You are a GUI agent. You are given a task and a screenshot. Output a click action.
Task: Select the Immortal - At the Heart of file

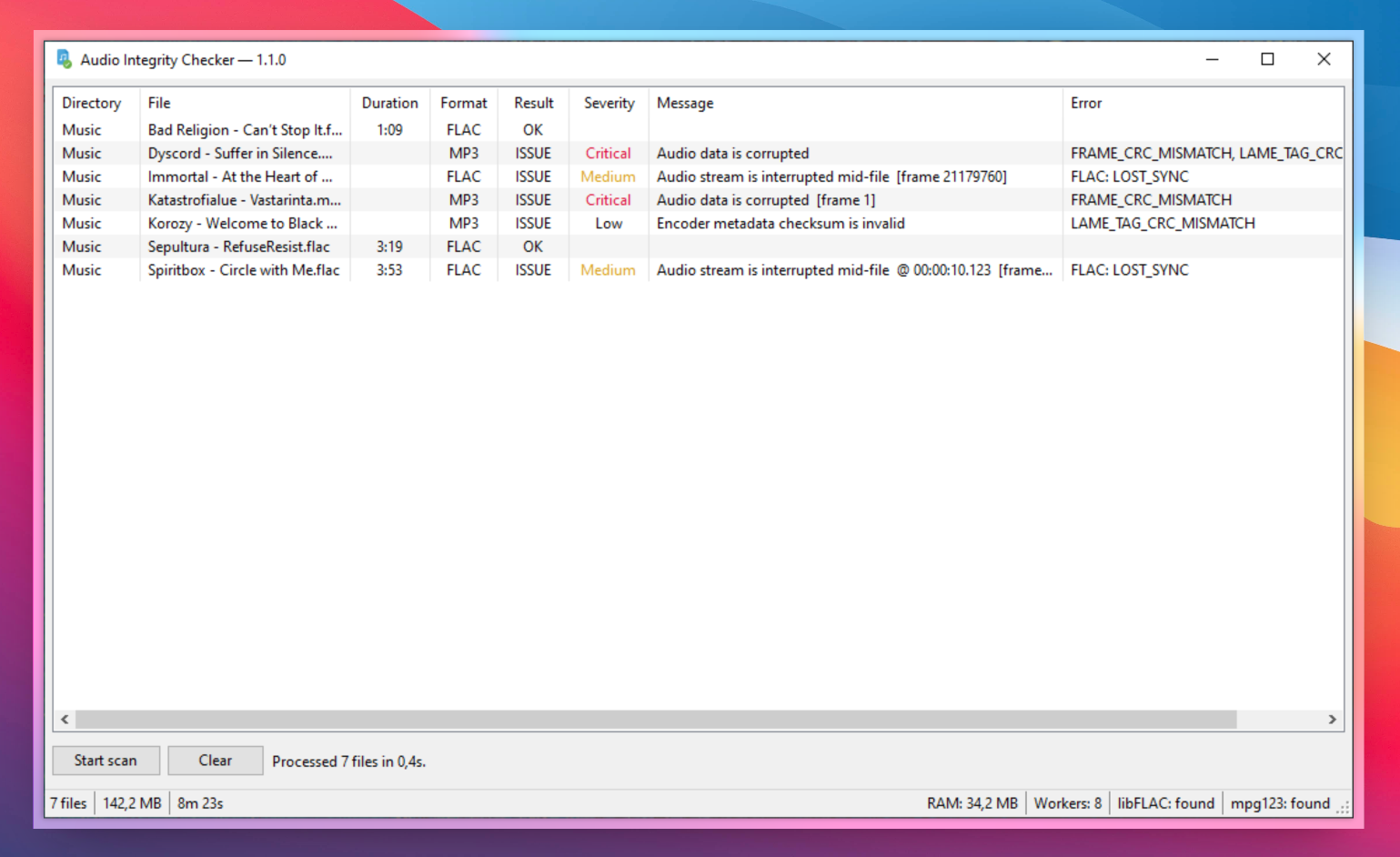coord(240,176)
